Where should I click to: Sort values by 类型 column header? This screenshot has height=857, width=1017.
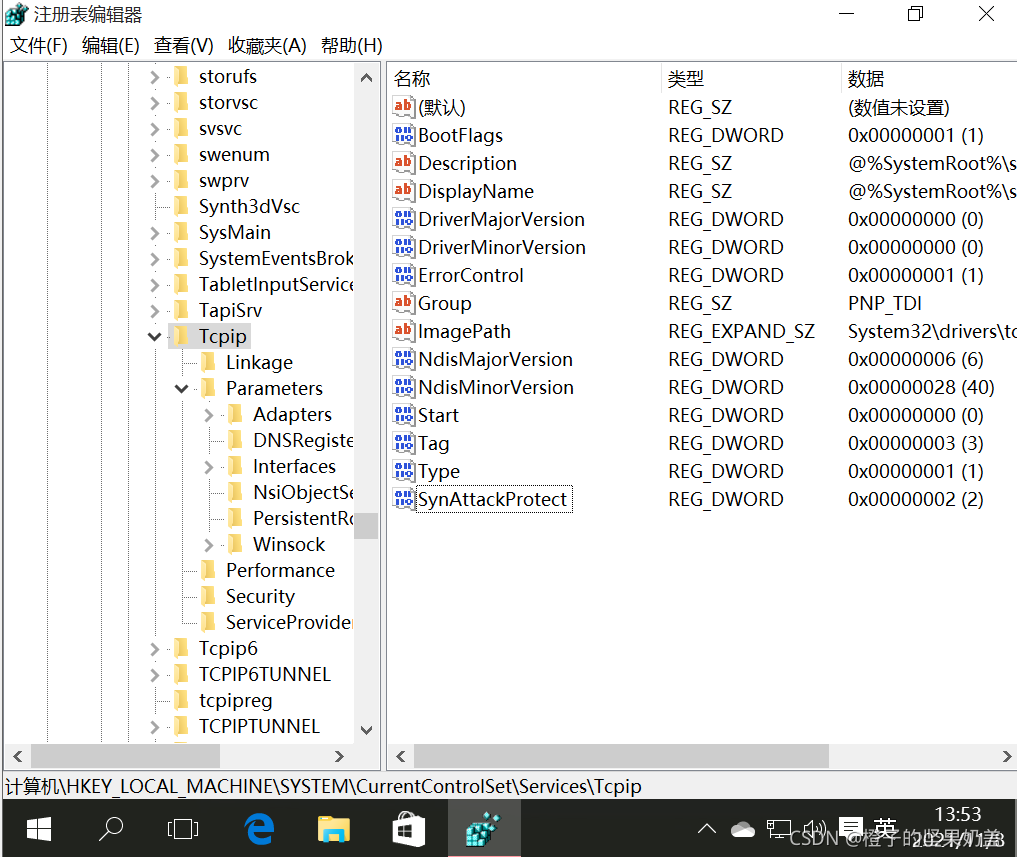(752, 78)
